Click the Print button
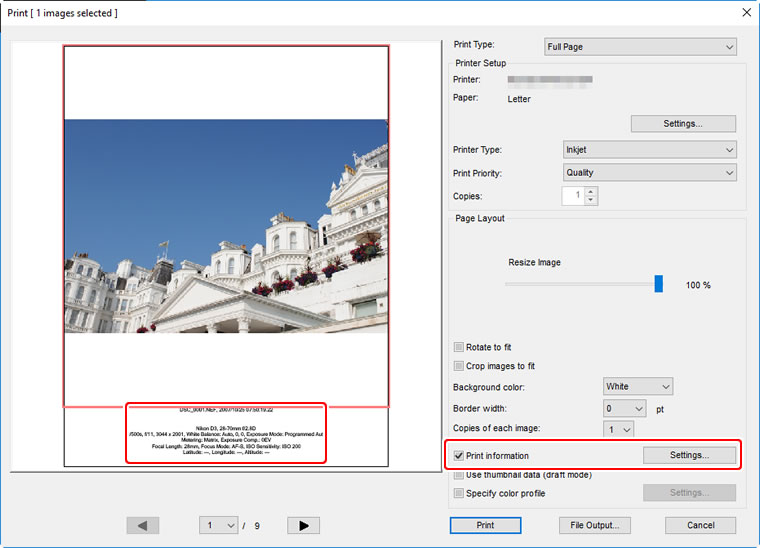 click(x=485, y=525)
